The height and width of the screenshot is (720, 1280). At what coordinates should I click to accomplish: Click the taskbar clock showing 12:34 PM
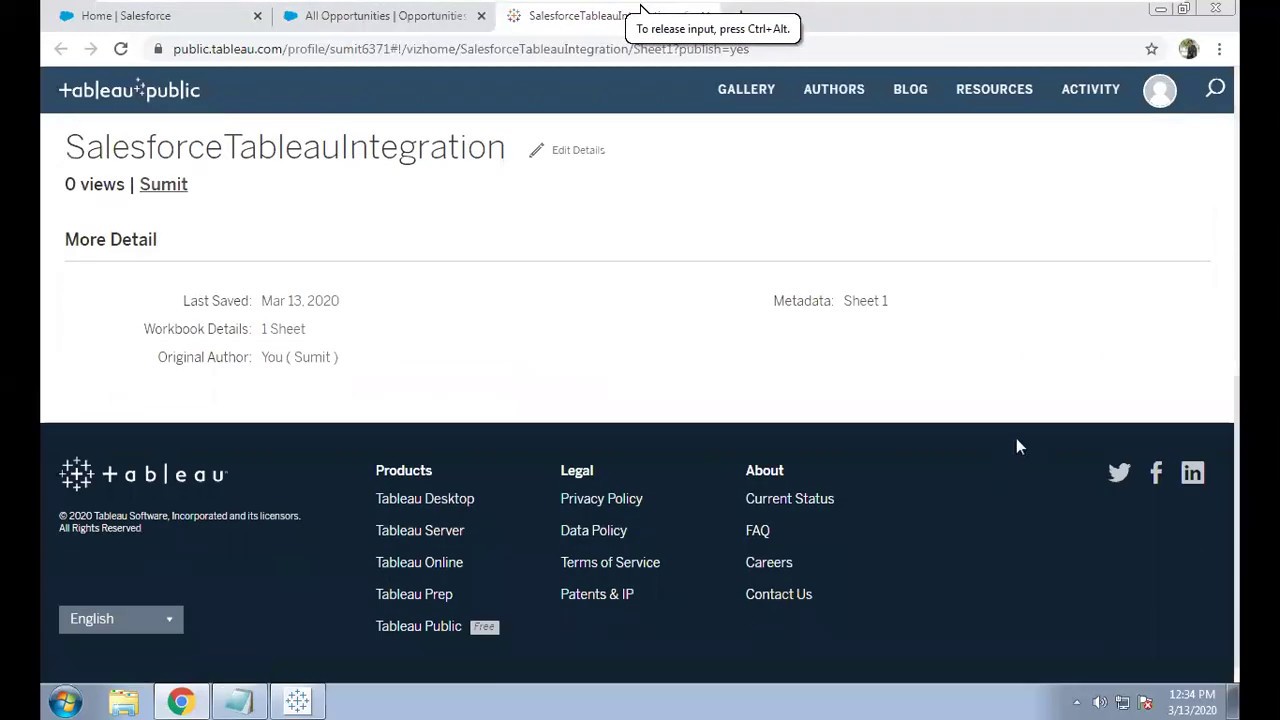[x=1192, y=702]
